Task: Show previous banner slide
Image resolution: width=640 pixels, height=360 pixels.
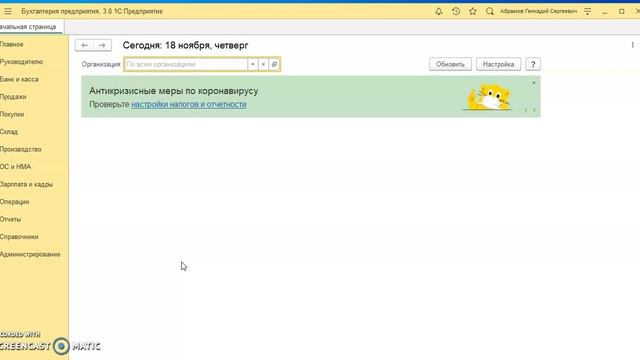Action: tap(526, 110)
